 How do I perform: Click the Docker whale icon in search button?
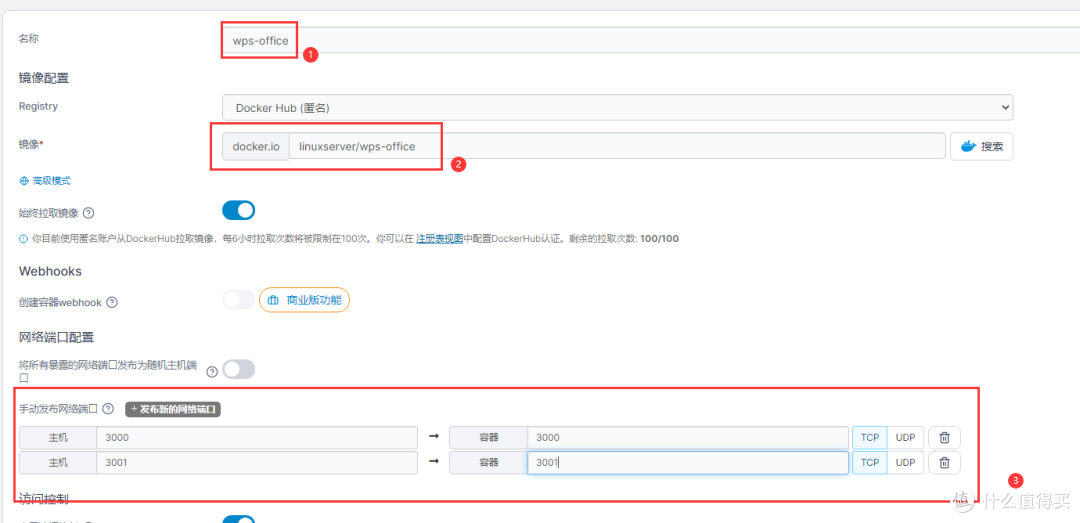968,146
